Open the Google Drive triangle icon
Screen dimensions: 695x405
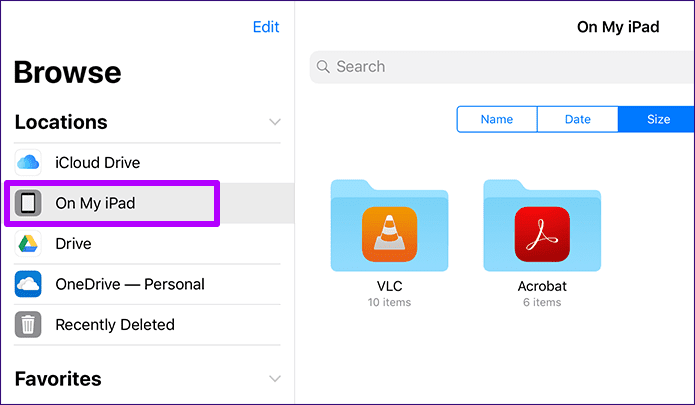[x=28, y=244]
